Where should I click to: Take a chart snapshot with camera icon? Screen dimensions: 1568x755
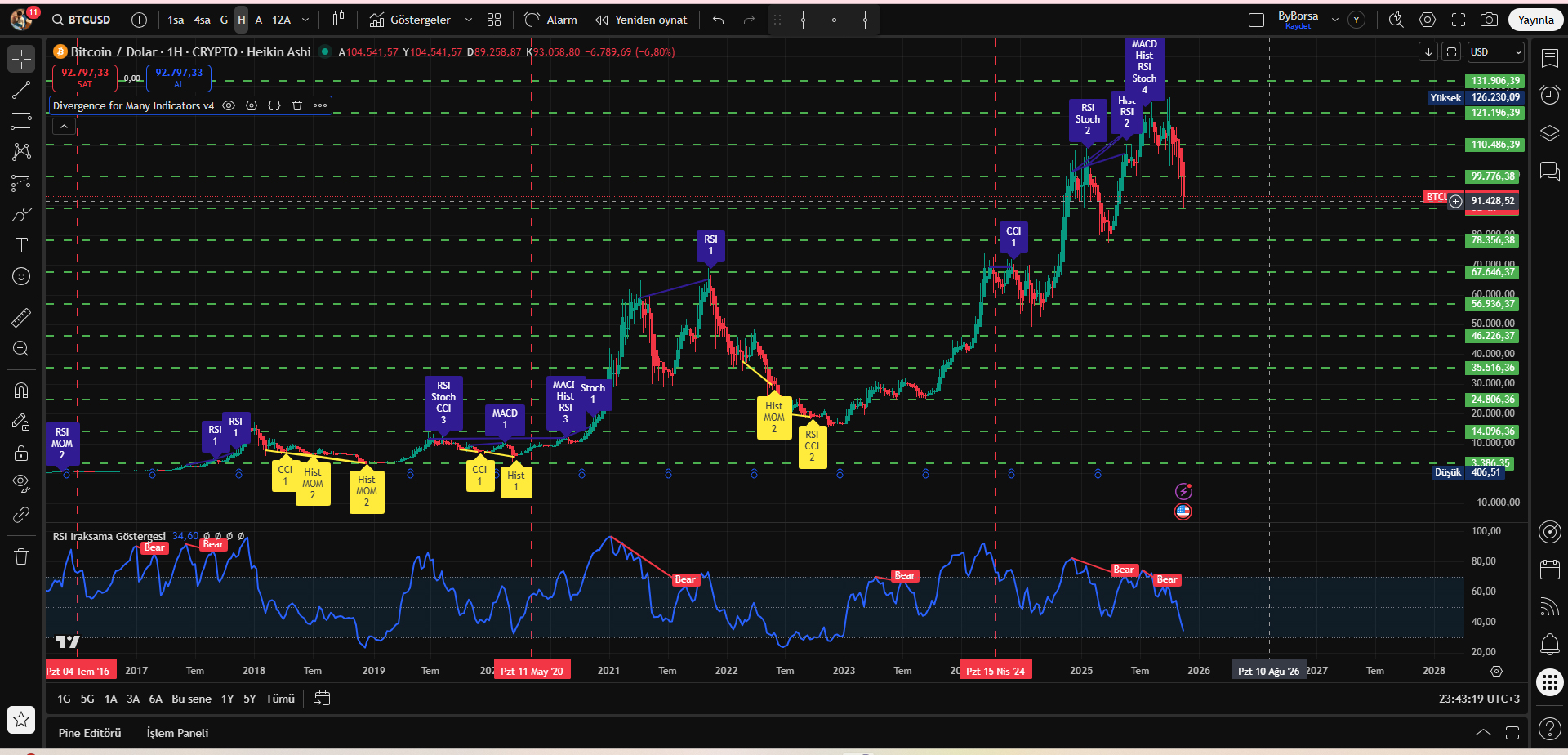(1489, 20)
